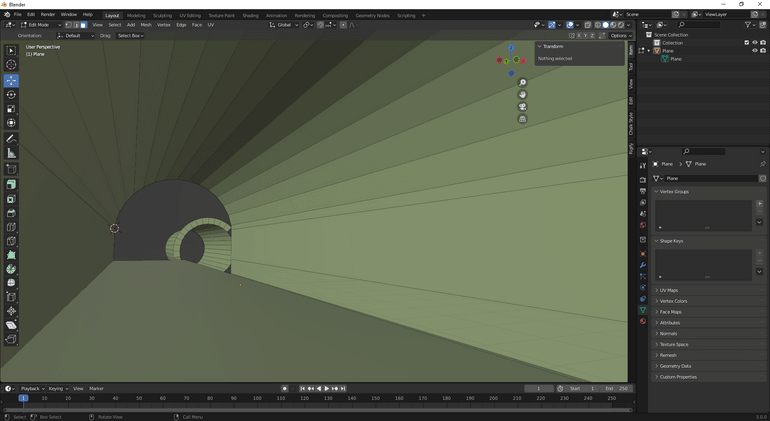The image size is (770, 421).
Task: Click the camera view gizmo icon
Action: 522,107
